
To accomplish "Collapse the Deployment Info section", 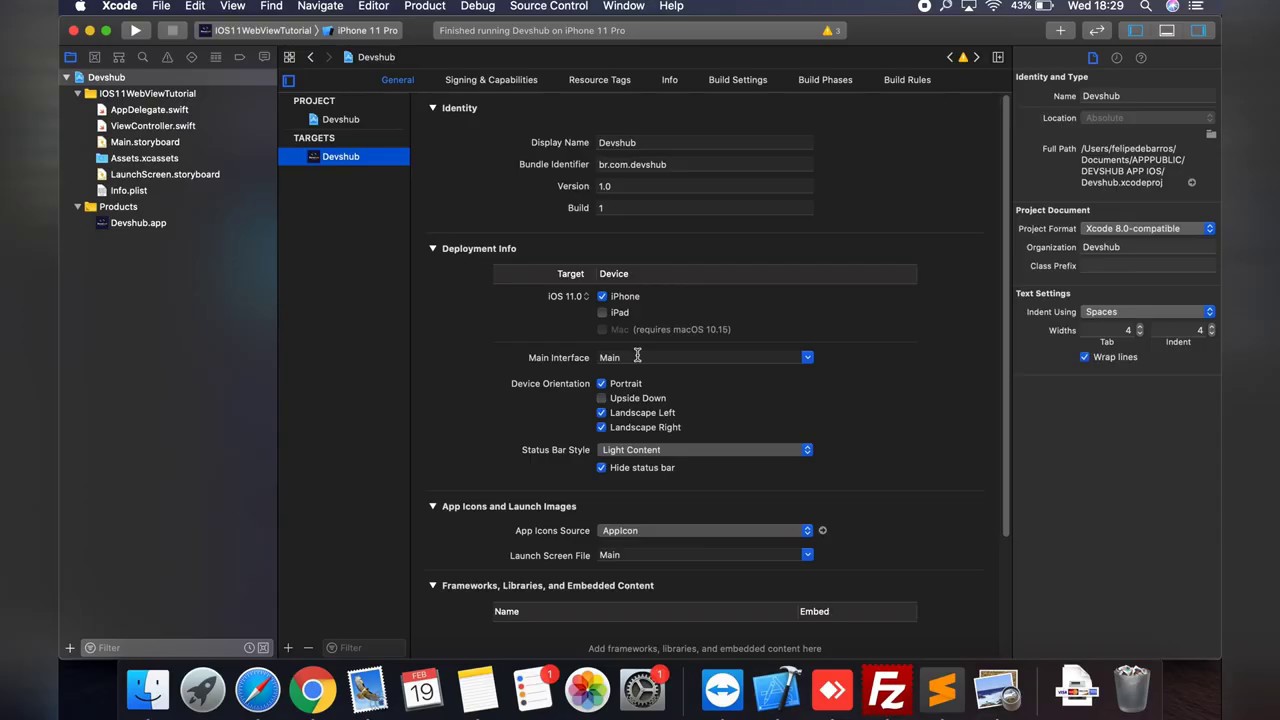I will tap(433, 248).
